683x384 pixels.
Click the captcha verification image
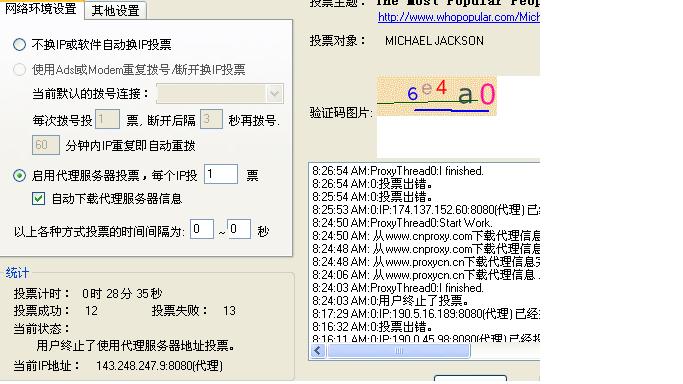pyautogui.click(x=436, y=96)
